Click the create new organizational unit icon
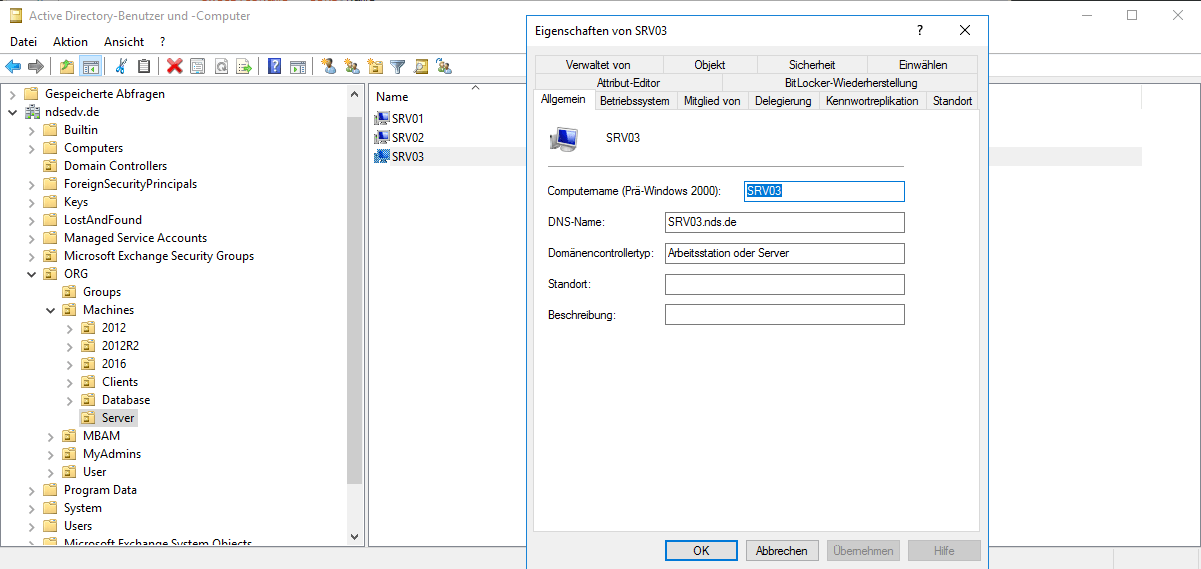Viewport: 1201px width, 569px height. (x=375, y=67)
